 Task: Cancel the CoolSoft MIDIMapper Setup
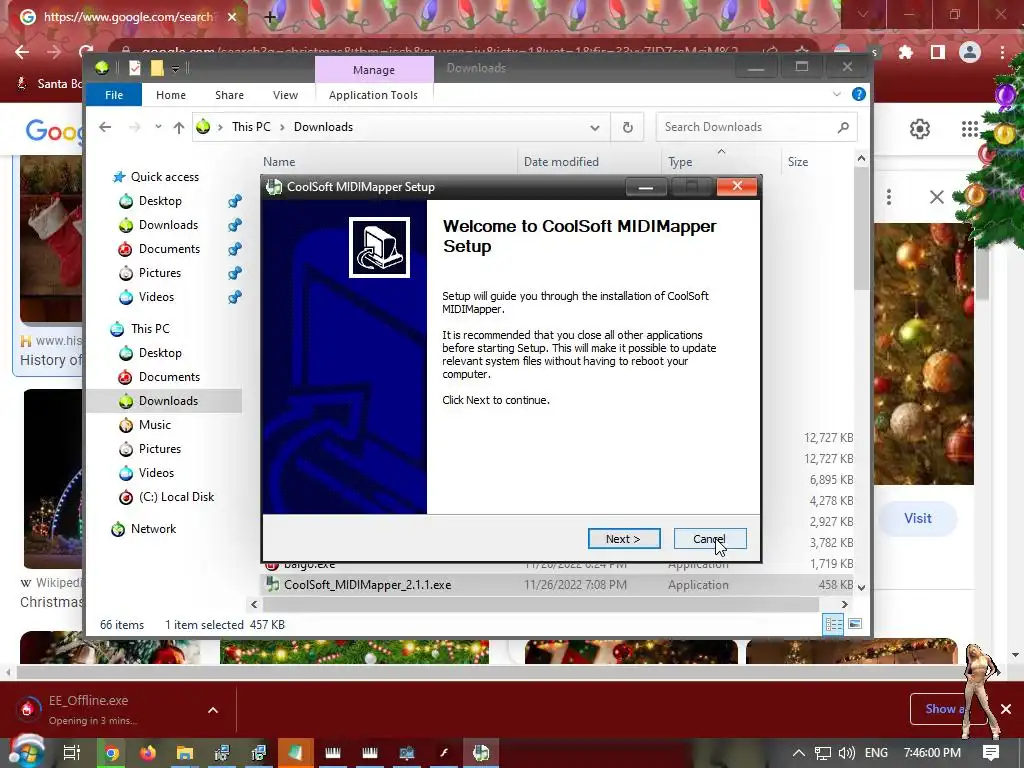click(710, 539)
